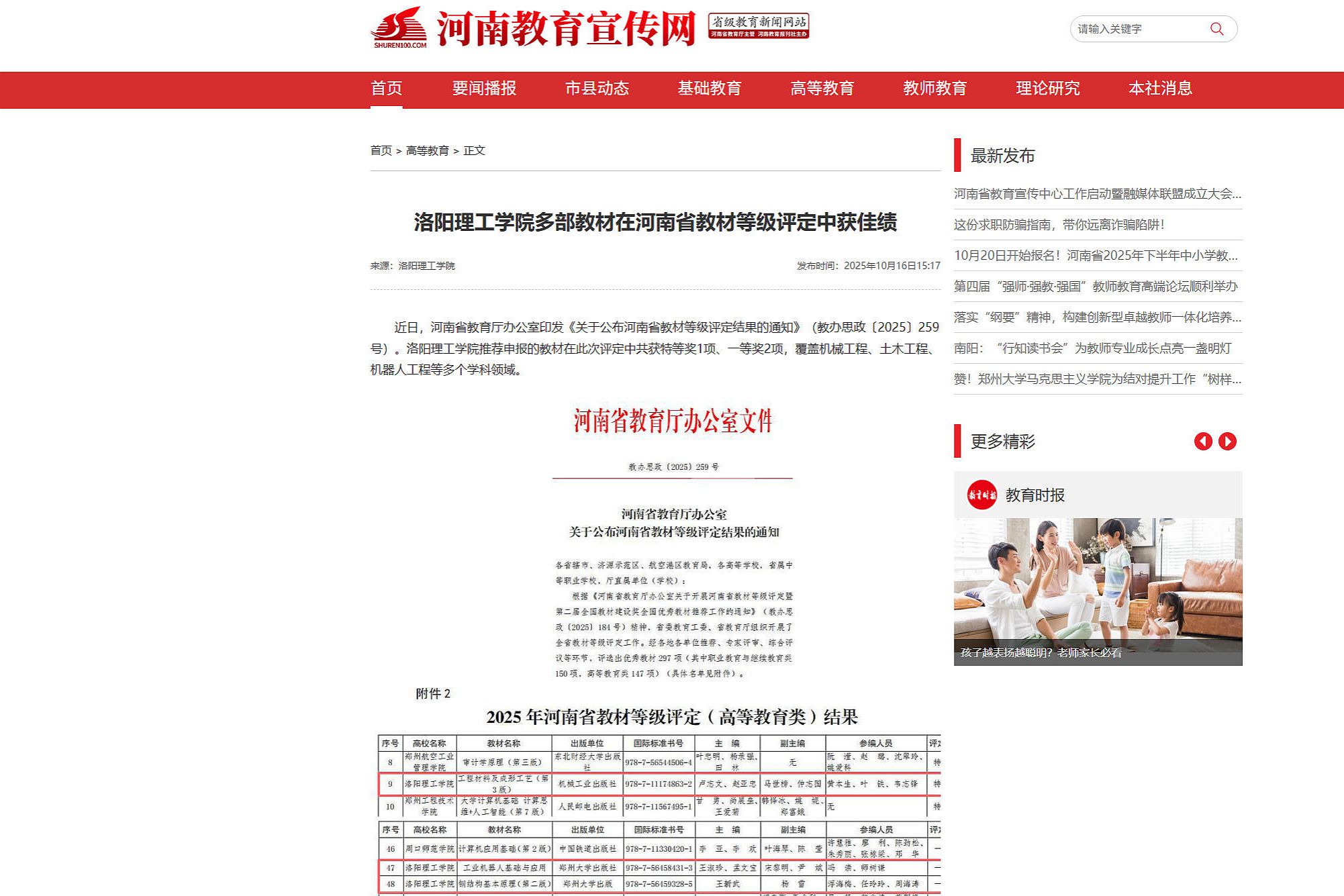Open the 要闻播报 navigation tab

point(483,89)
